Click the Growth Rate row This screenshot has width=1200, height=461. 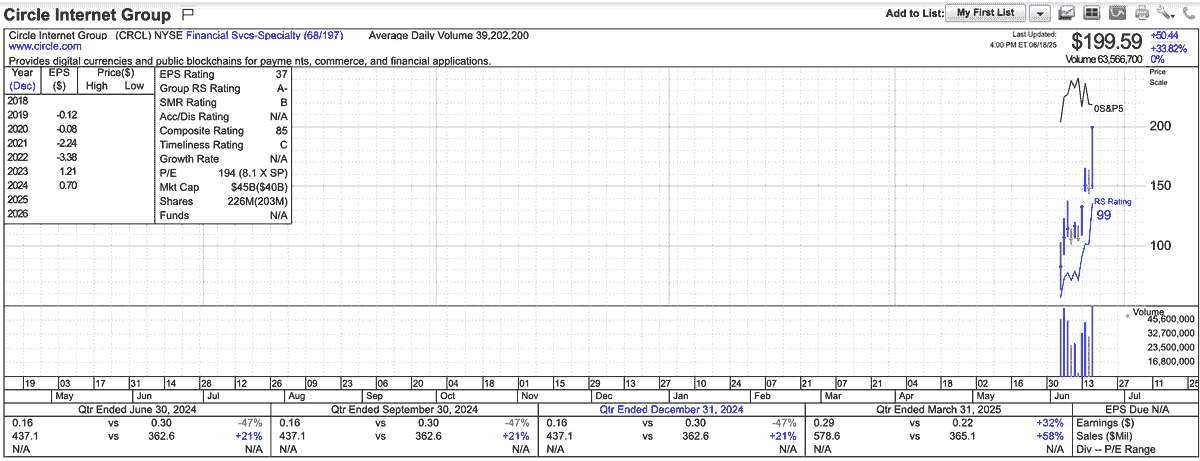223,159
